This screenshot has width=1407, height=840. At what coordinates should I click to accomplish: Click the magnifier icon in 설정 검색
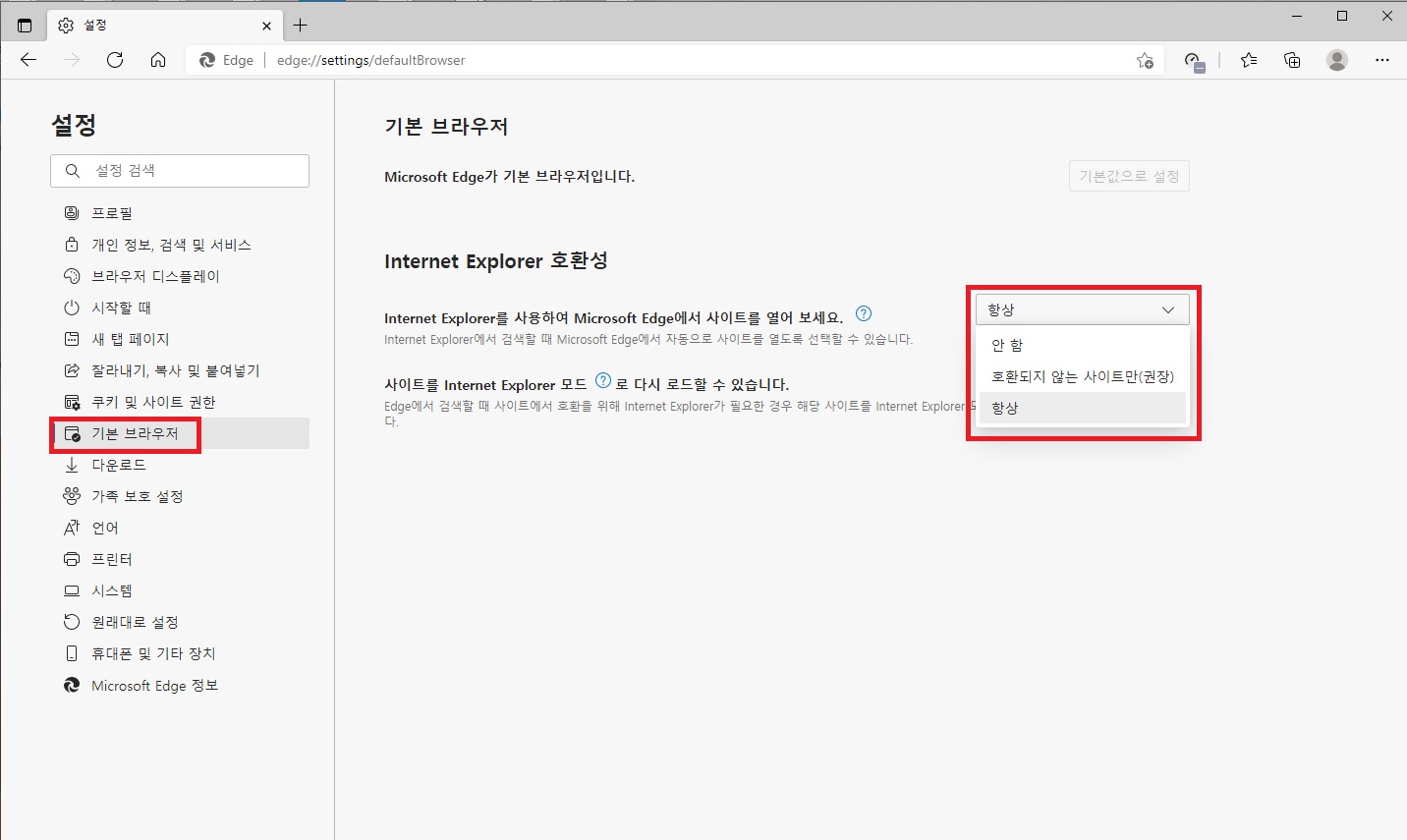(x=73, y=171)
